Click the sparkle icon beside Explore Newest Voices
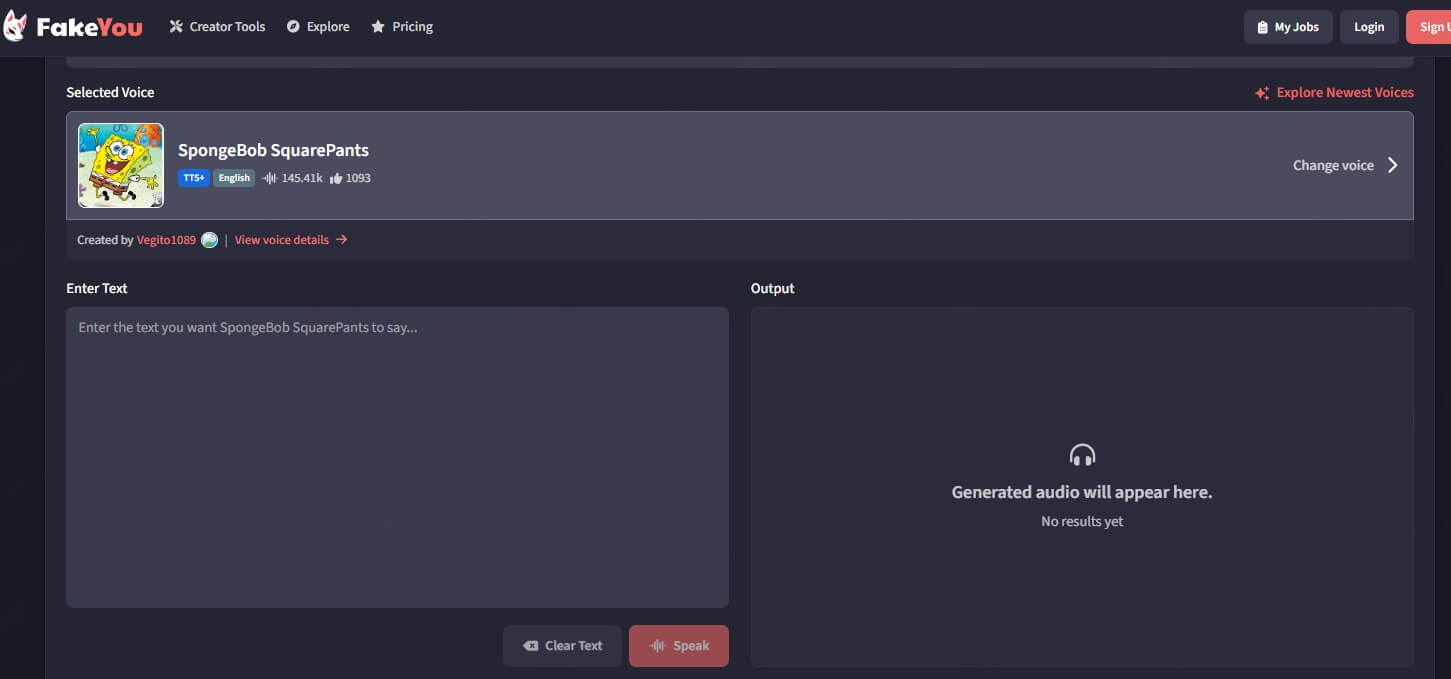This screenshot has width=1451, height=679. 1262,93
